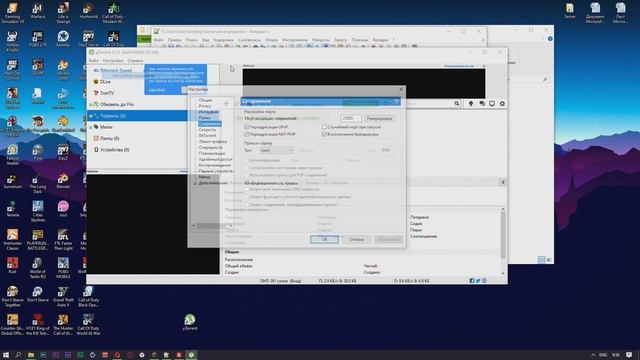Open Counter-Strike Global Offensive shortcut
Screen dimensions: 640x360
point(12,325)
